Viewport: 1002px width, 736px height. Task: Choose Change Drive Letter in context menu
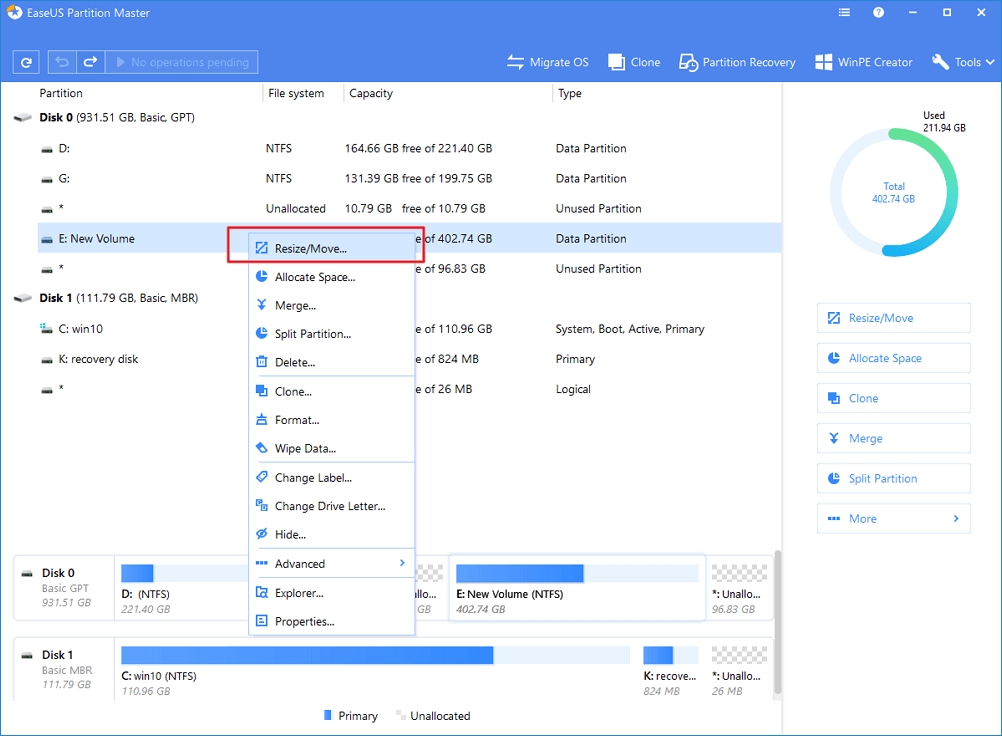pyautogui.click(x=332, y=506)
